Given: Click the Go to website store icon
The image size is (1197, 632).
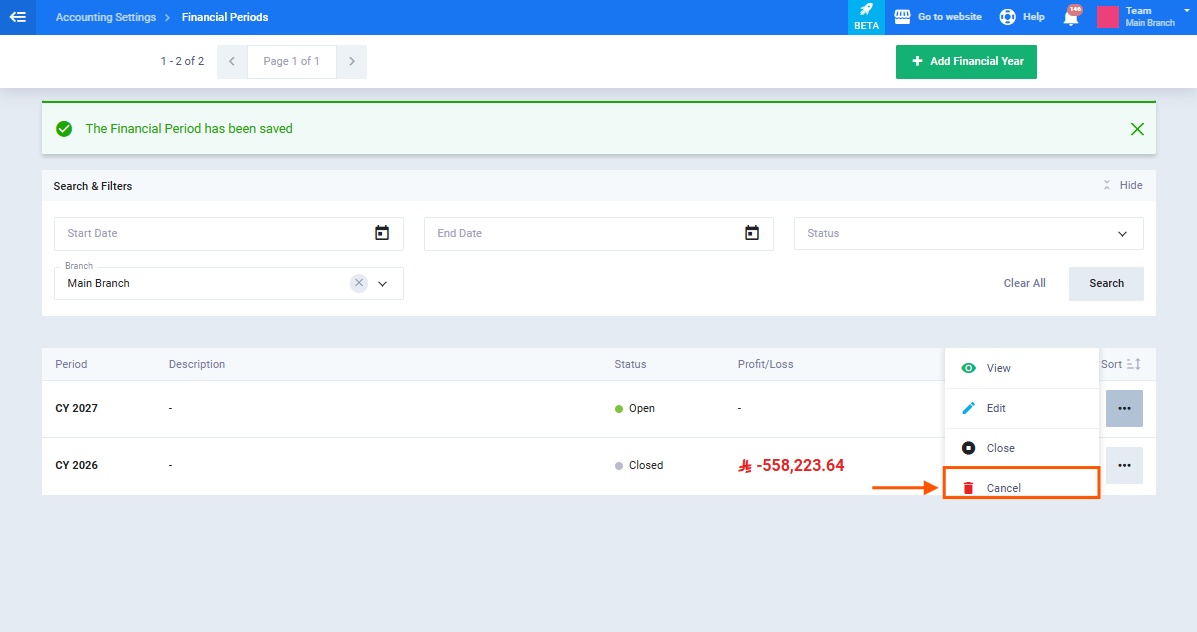Looking at the screenshot, I should click(x=902, y=17).
